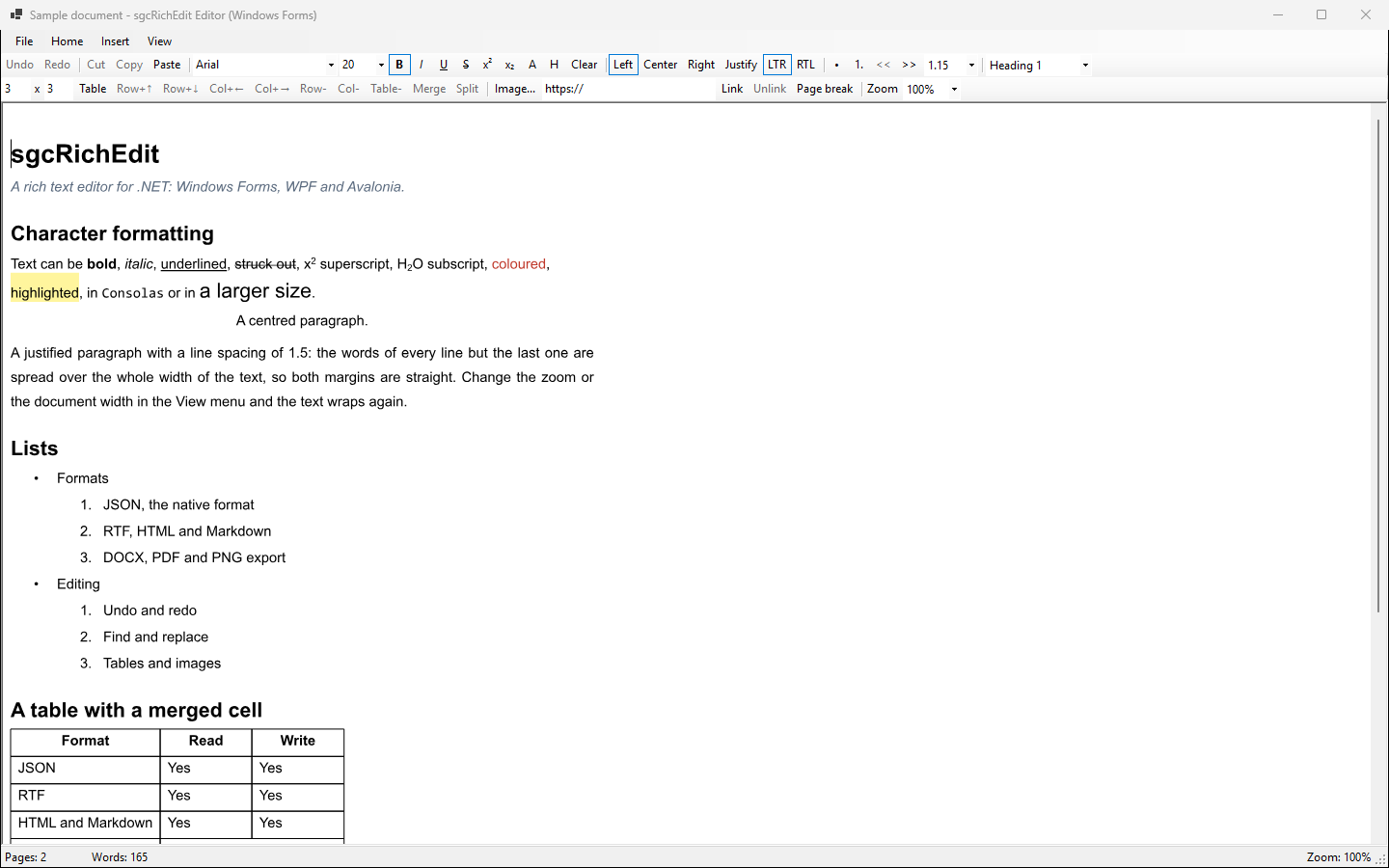Clear formatting with the Clear button
This screenshot has width=1389, height=868.
(585, 65)
